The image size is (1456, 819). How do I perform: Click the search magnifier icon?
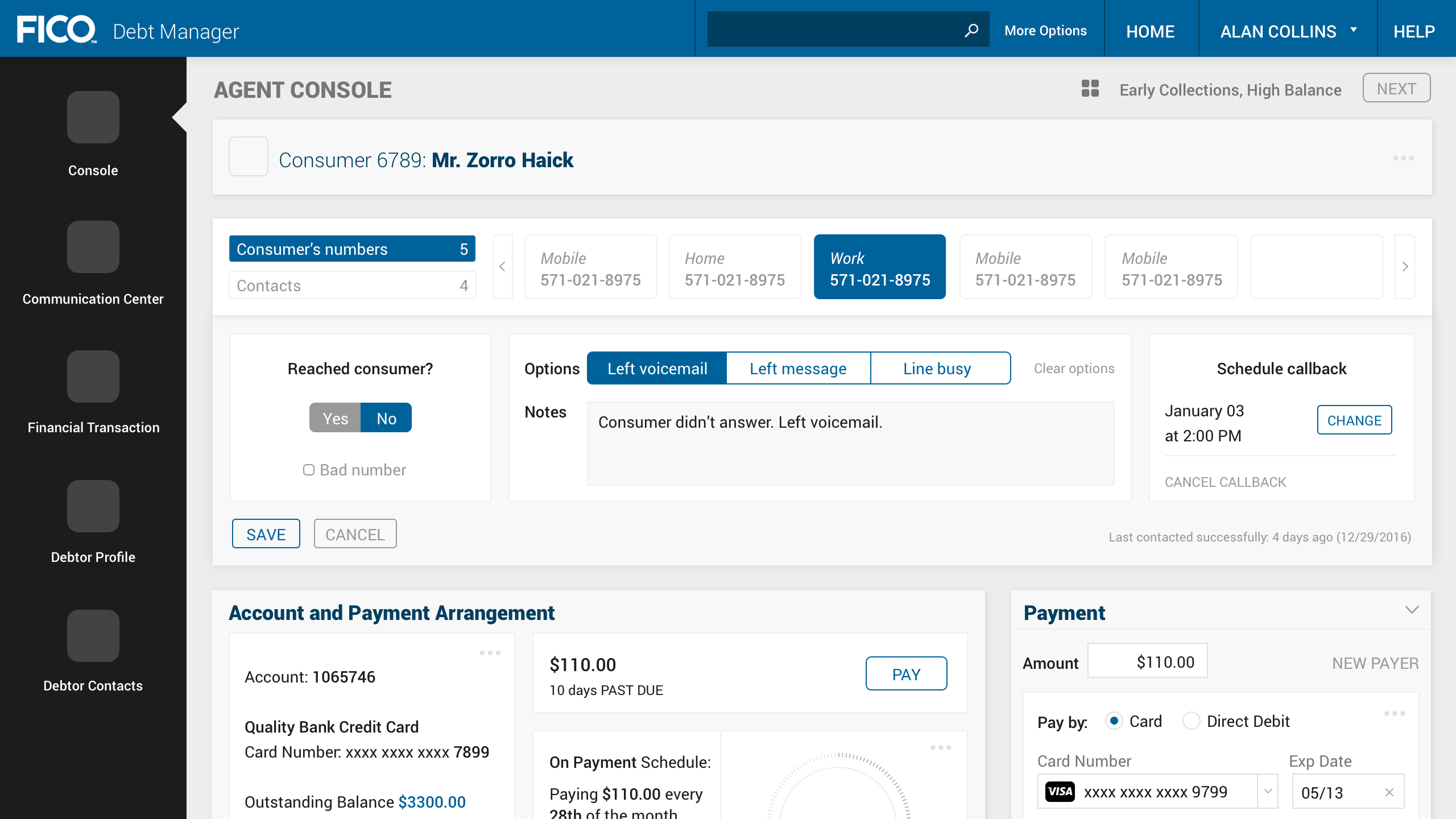[x=971, y=30]
